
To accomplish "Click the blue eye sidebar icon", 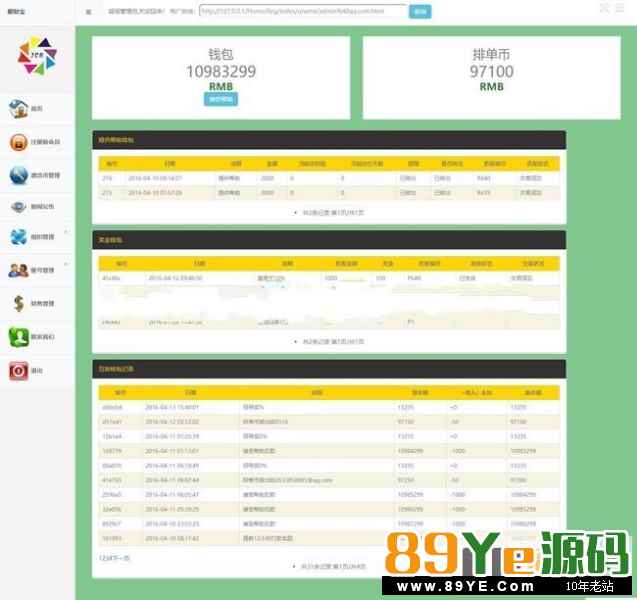I will 19,207.
